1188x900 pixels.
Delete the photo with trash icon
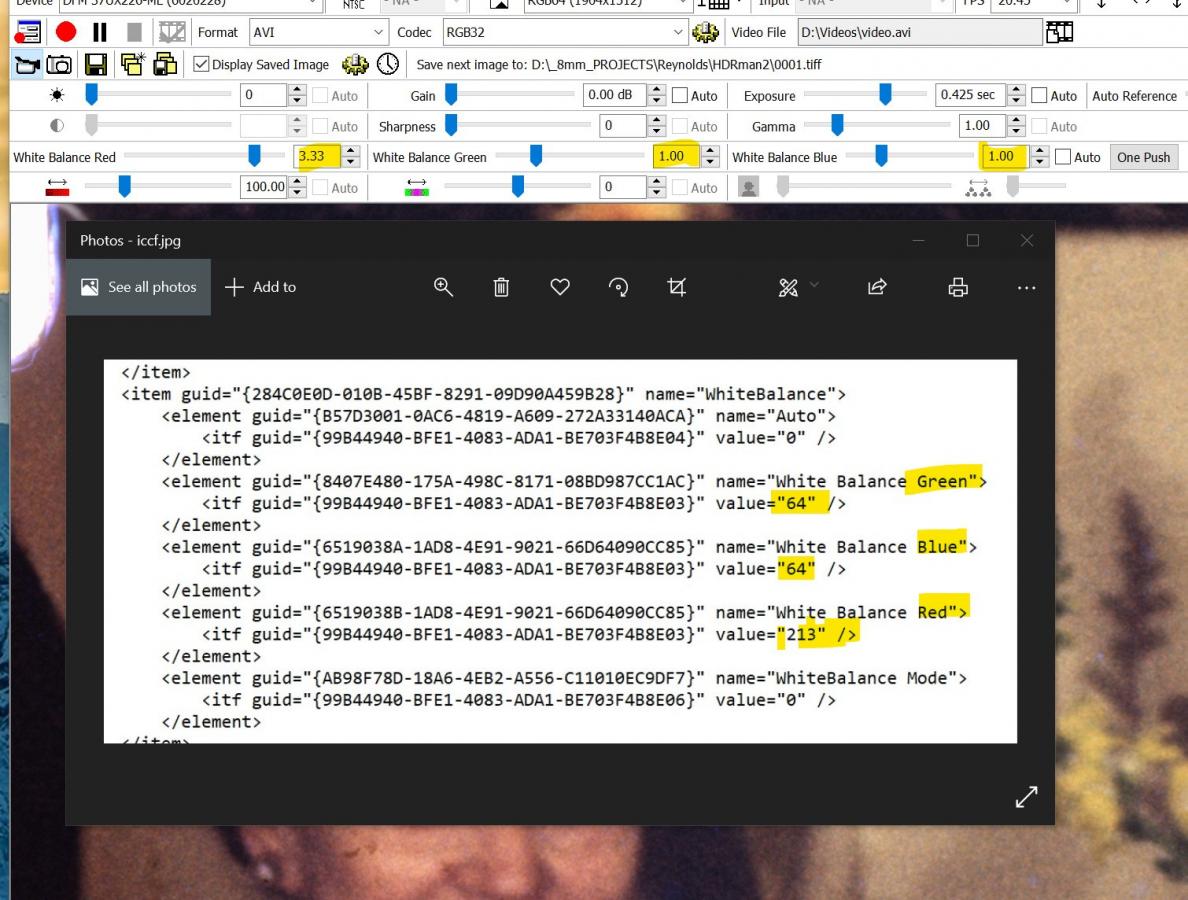[502, 287]
